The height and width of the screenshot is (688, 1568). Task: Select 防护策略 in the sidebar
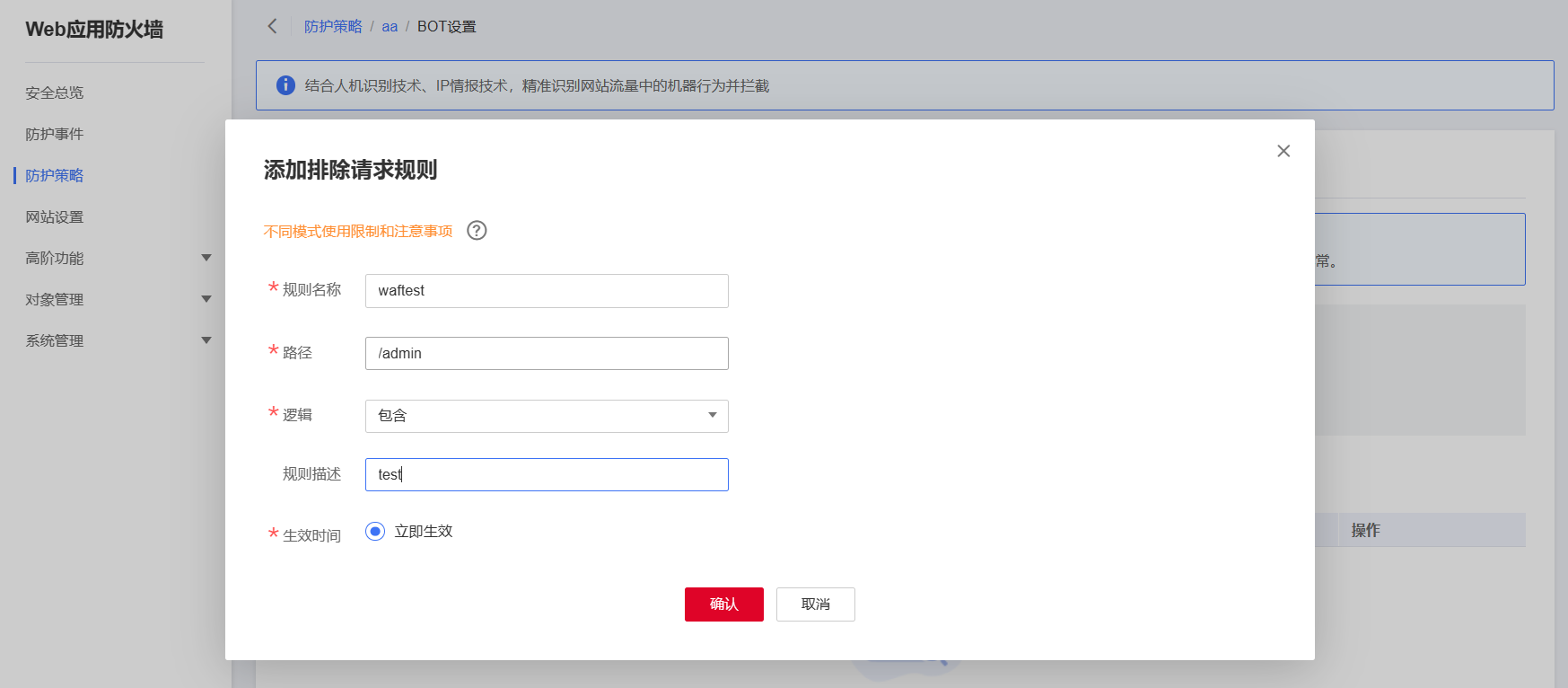pos(55,175)
